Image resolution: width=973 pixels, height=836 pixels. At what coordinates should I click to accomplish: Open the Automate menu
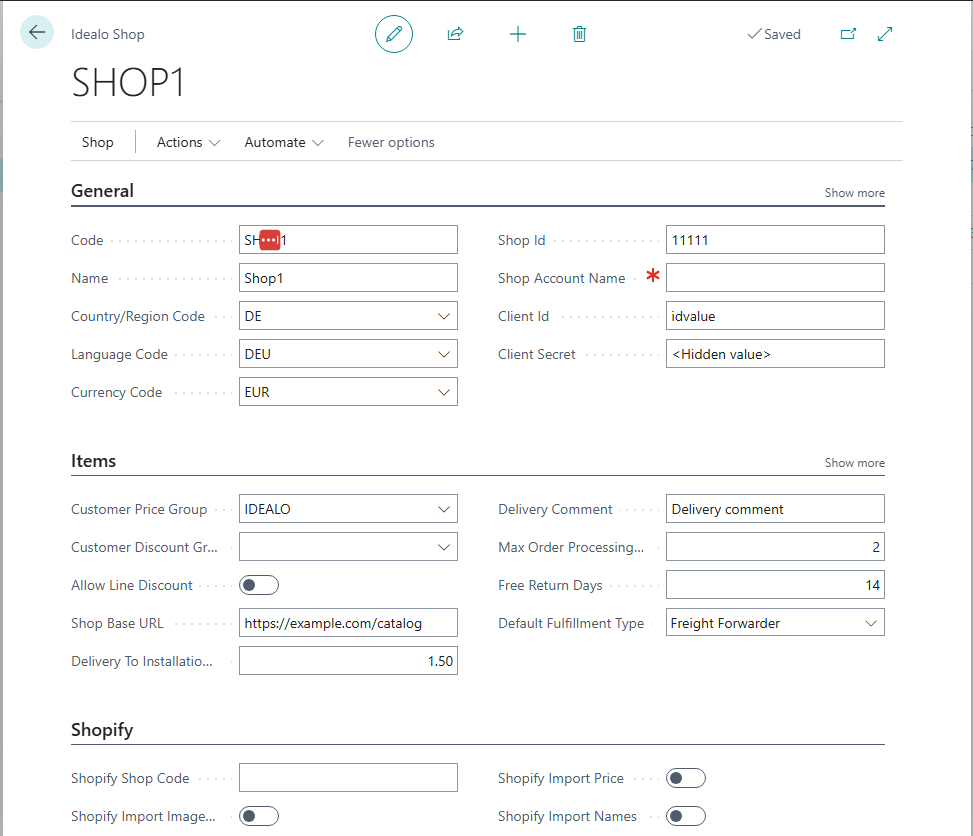(x=284, y=142)
